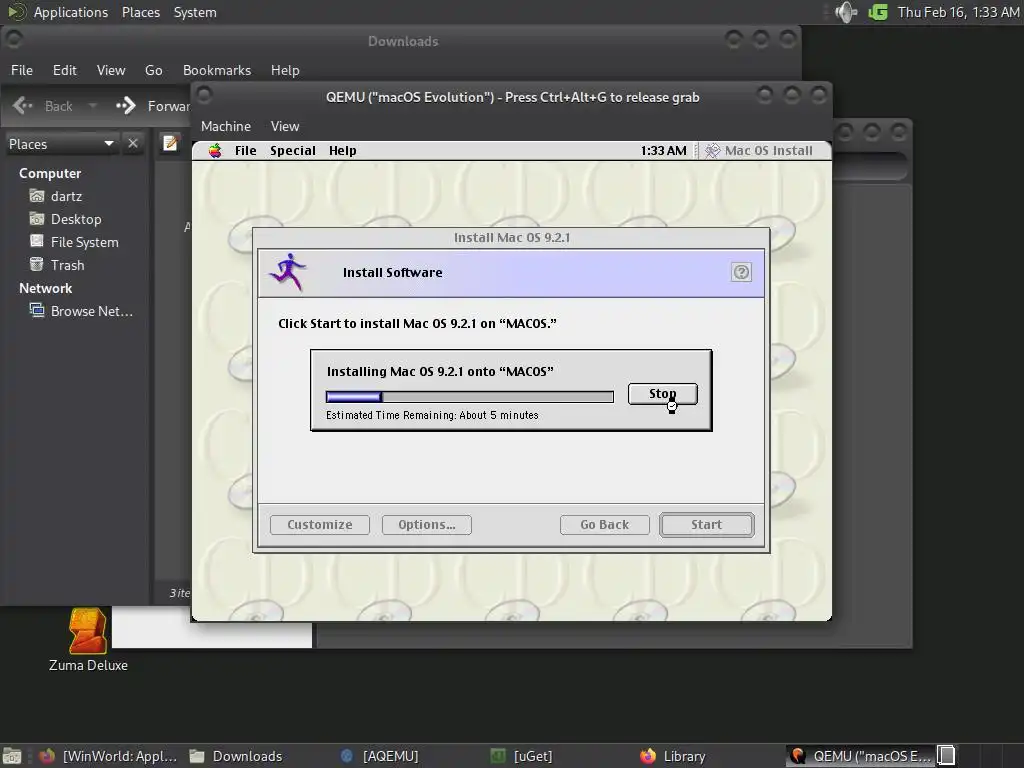Switch to Downloads taskbar item
This screenshot has width=1024, height=768.
pos(236,756)
